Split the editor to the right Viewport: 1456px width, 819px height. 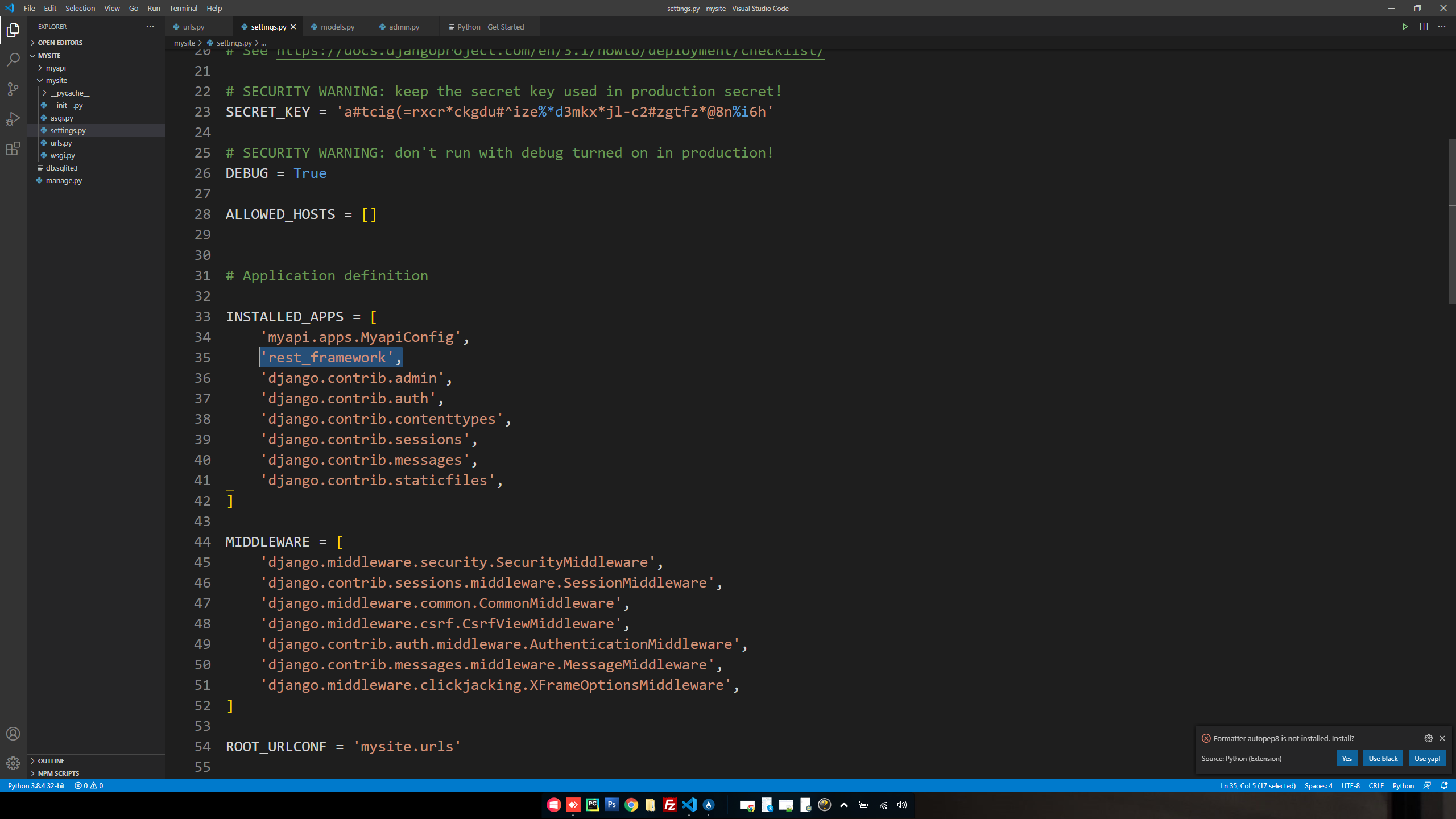(1424, 27)
